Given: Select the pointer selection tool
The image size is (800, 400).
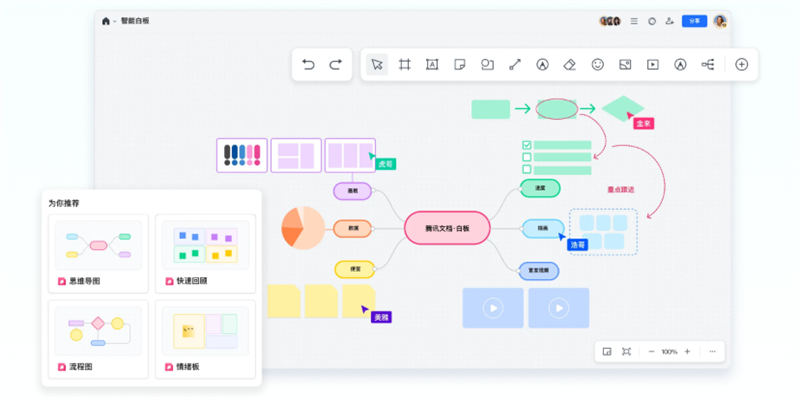Looking at the screenshot, I should (377, 64).
